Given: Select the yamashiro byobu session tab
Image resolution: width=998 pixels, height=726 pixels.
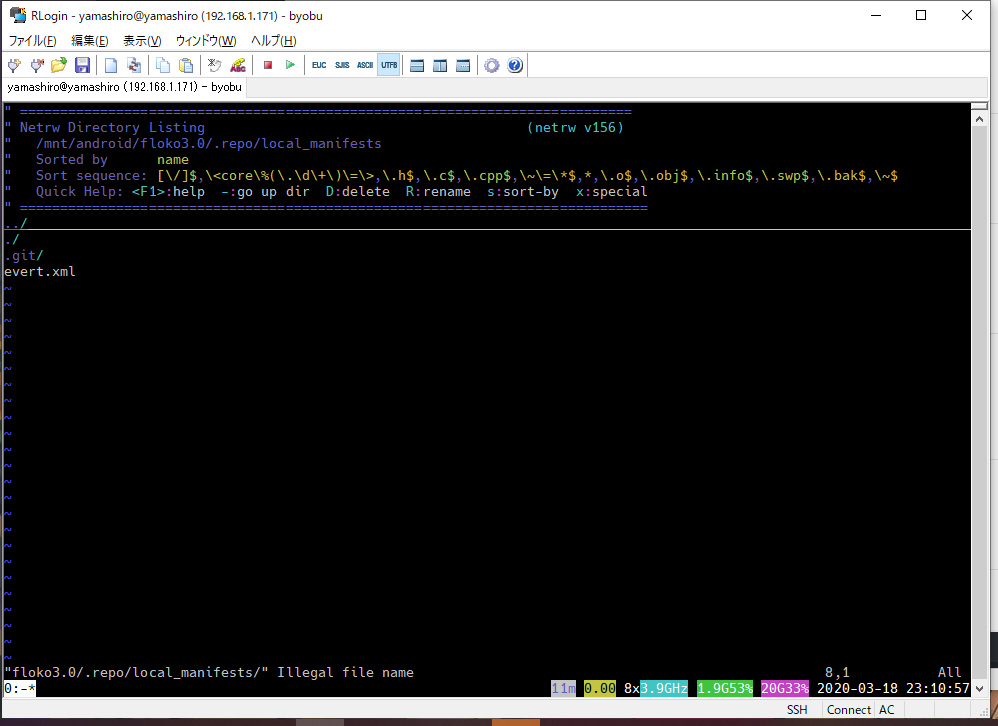Looking at the screenshot, I should (x=125, y=87).
